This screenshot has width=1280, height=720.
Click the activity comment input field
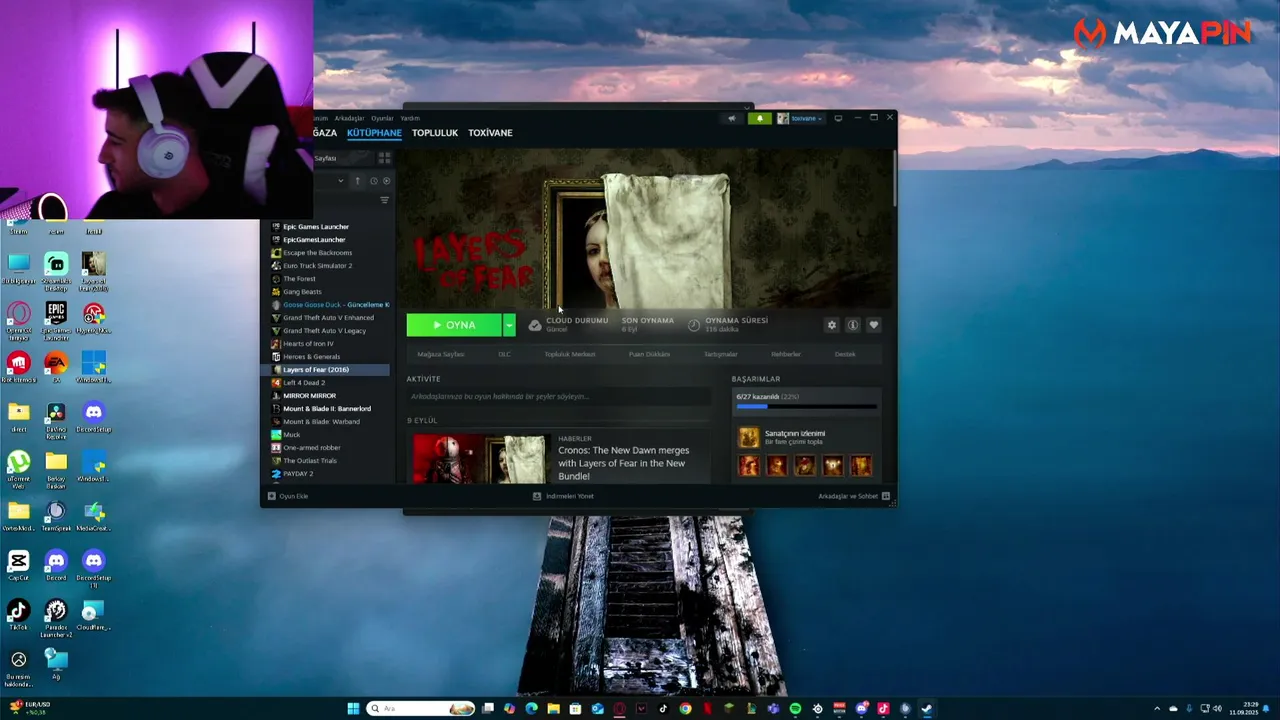558,397
